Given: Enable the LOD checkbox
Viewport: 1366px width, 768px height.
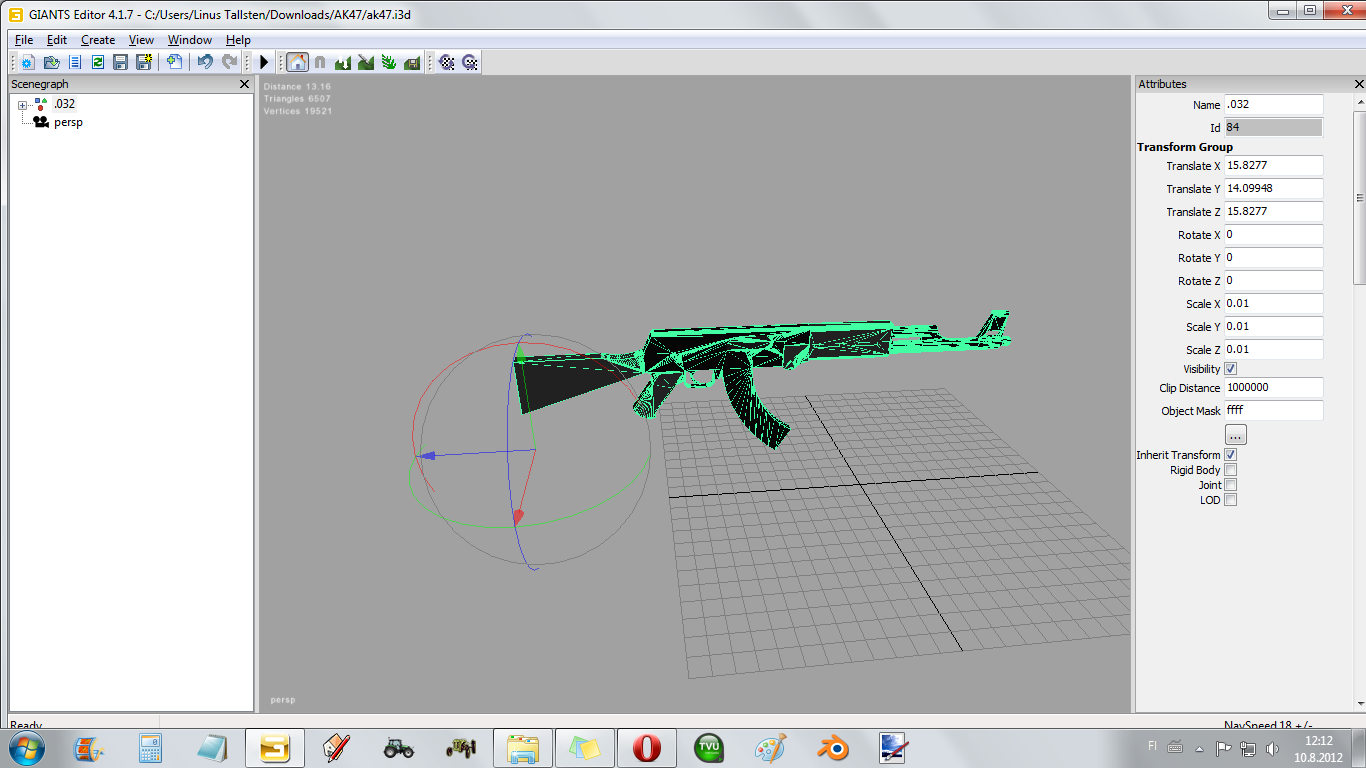Looking at the screenshot, I should (x=1231, y=500).
